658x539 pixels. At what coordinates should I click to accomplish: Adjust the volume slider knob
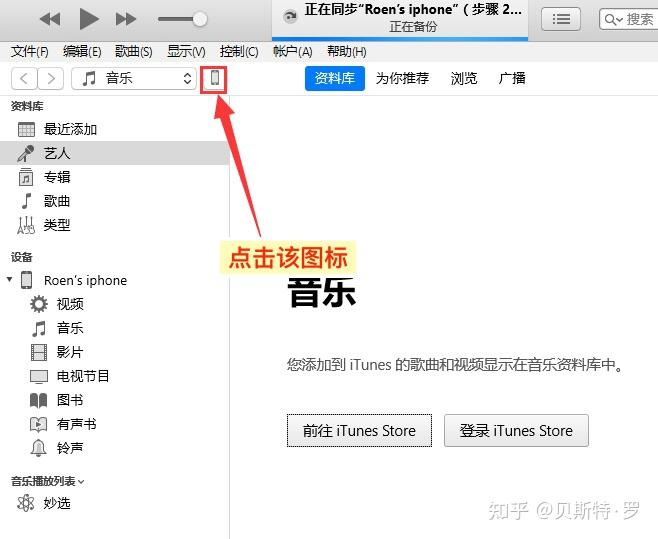coord(200,19)
